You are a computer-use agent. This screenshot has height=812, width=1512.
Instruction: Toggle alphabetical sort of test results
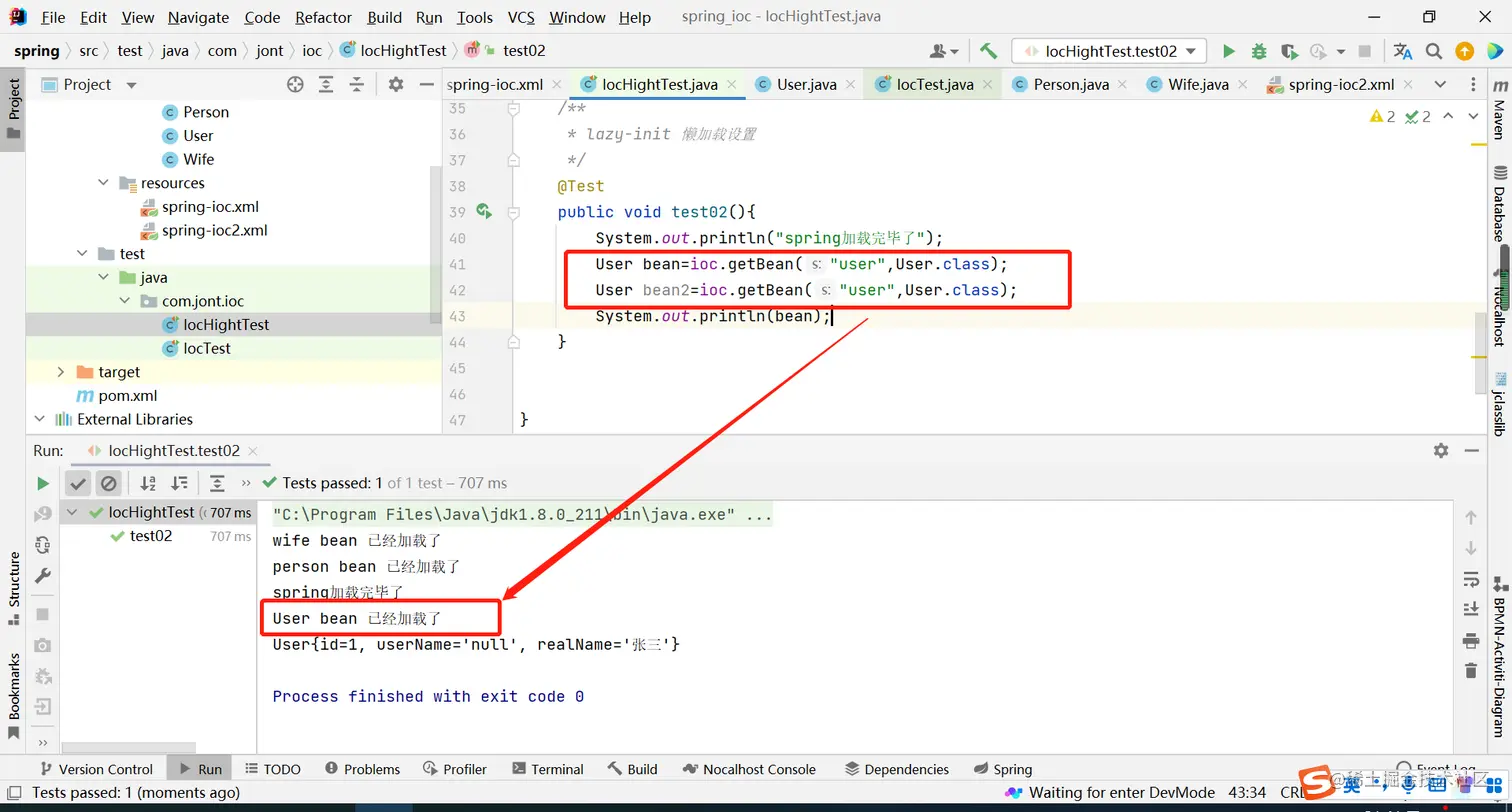tap(148, 484)
